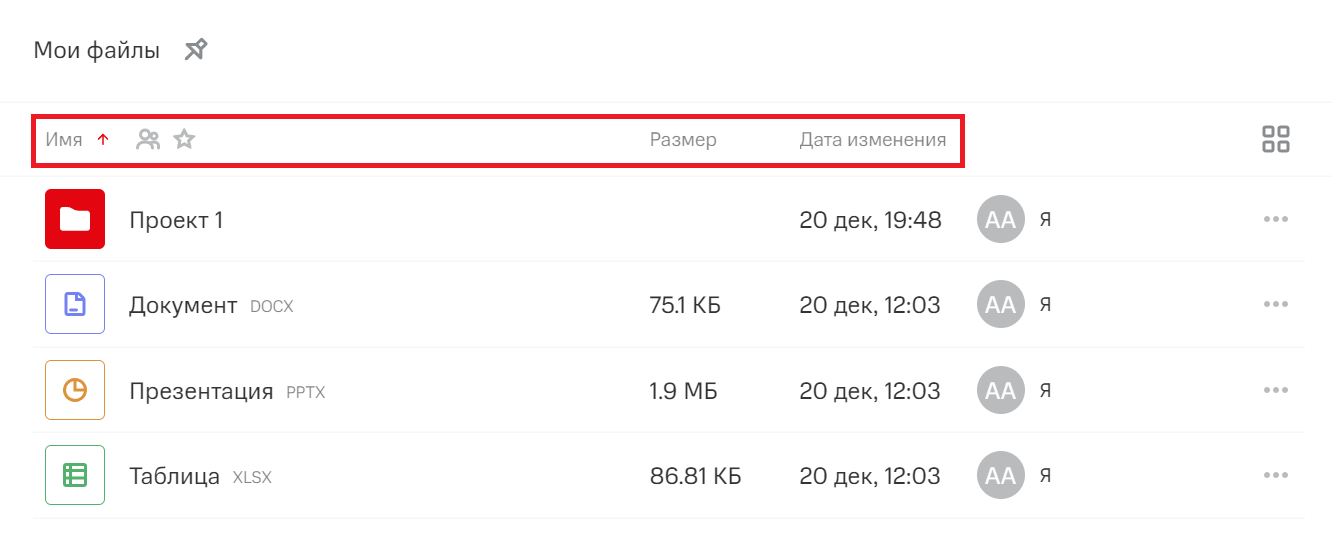This screenshot has width=1332, height=536.
Task: Open more options menu for Таблица
Action: [x=1275, y=476]
